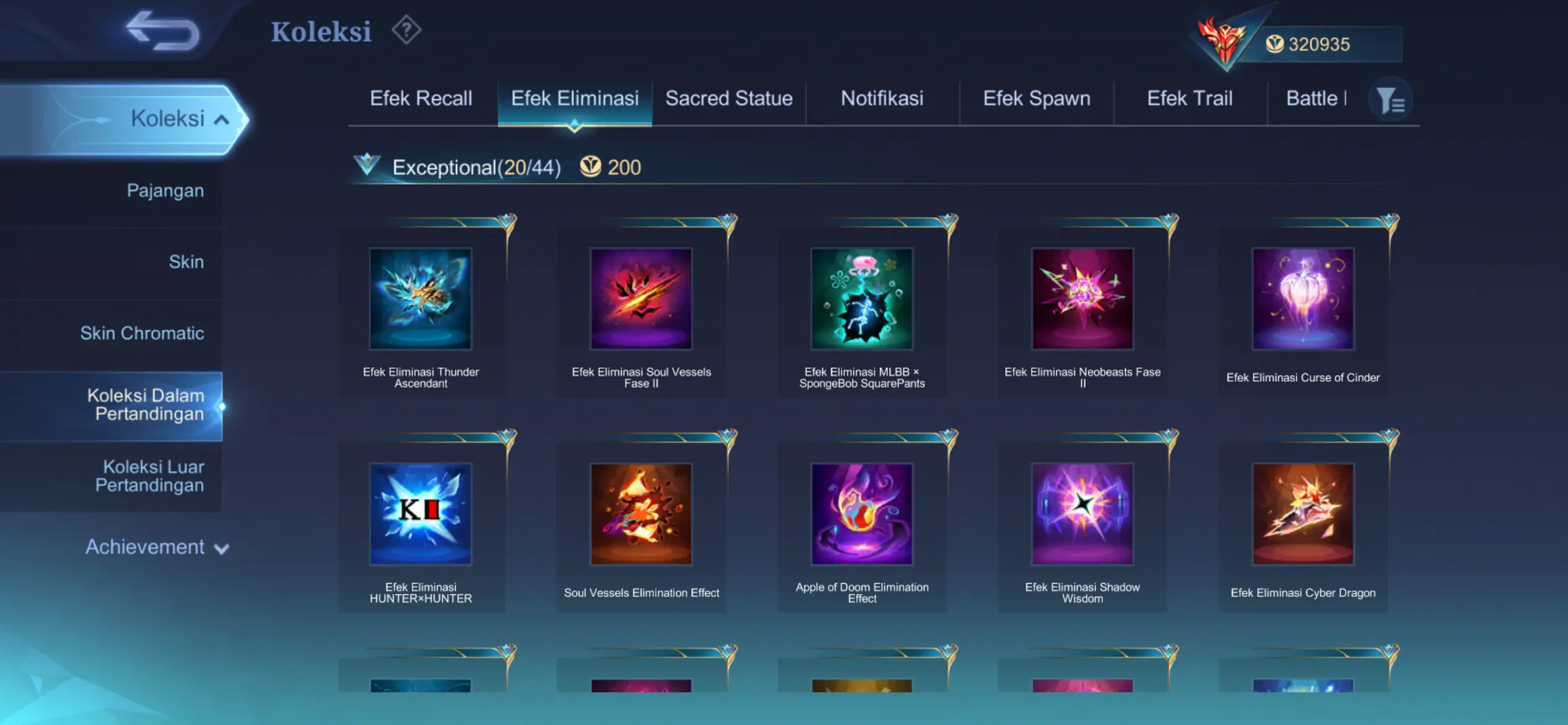Select Efek Eliminasi Shadow Wisdom thumbnail

point(1082,514)
